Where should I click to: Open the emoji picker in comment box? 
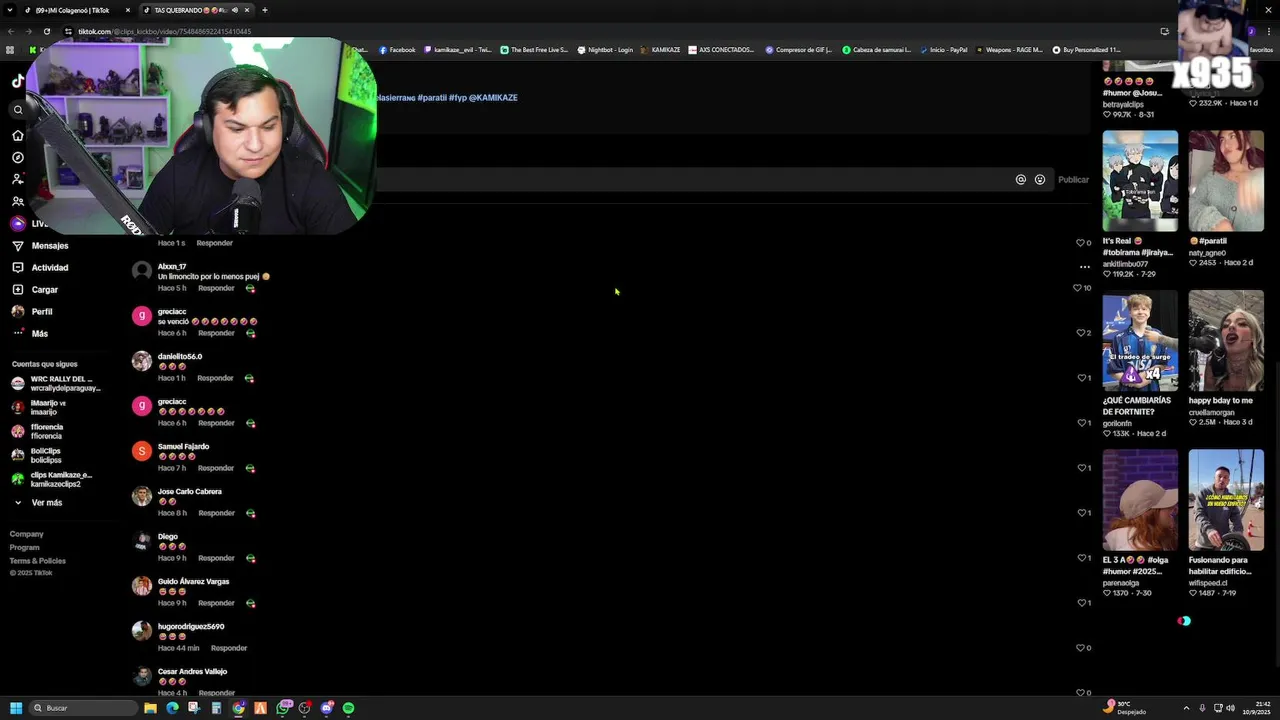(x=1040, y=179)
